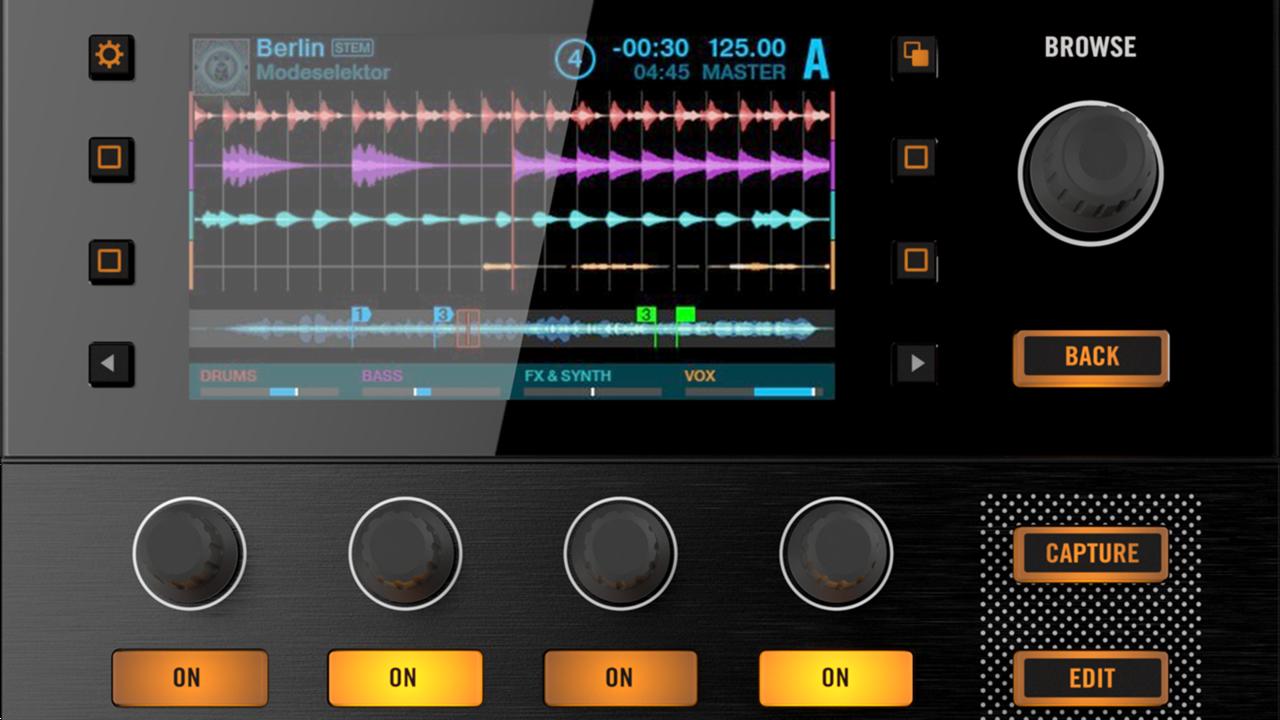This screenshot has width=1280, height=720.
Task: Click the purple bass stem waveform
Action: tap(512, 165)
